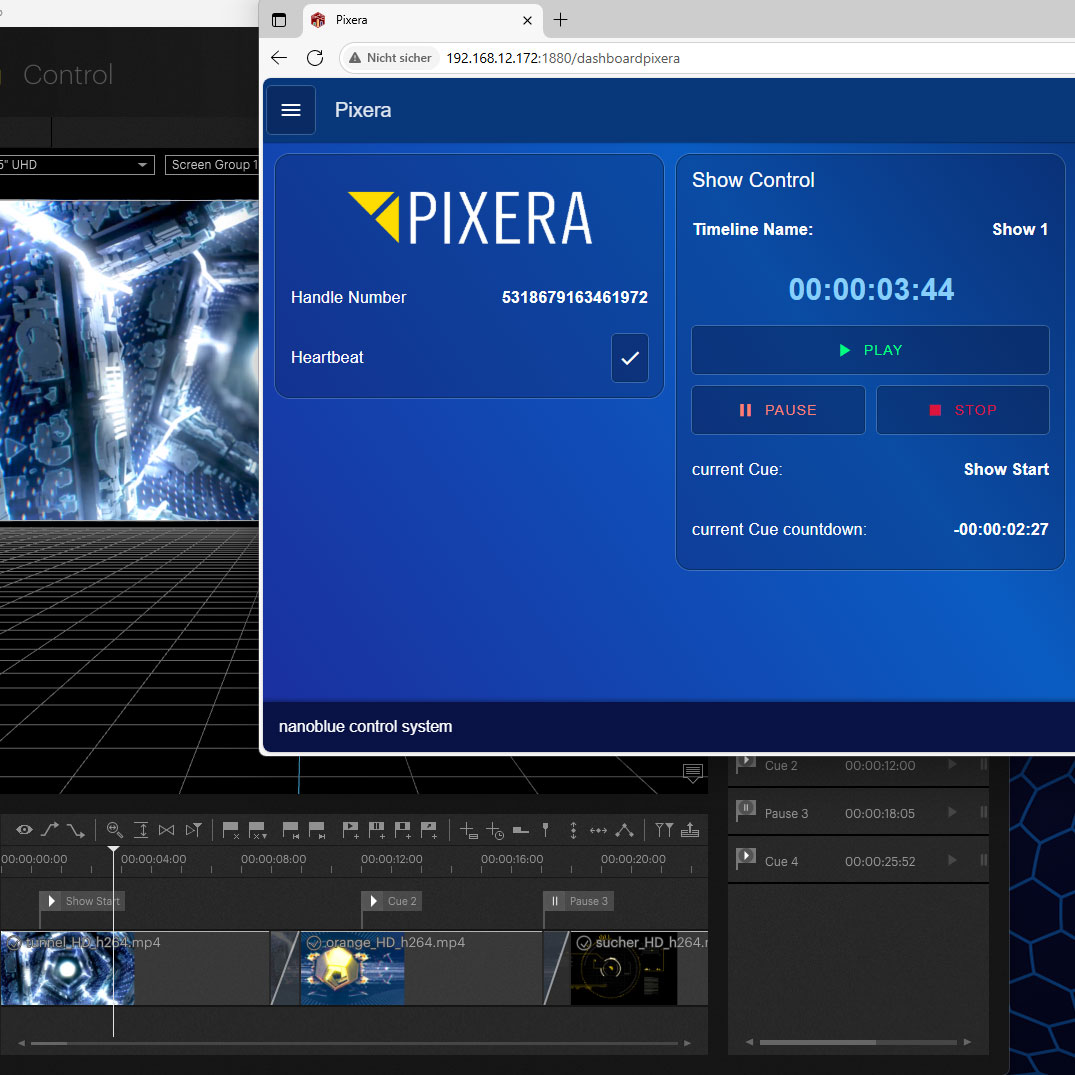Click the zoom magnifier icon in timeline toolbar

tap(114, 830)
